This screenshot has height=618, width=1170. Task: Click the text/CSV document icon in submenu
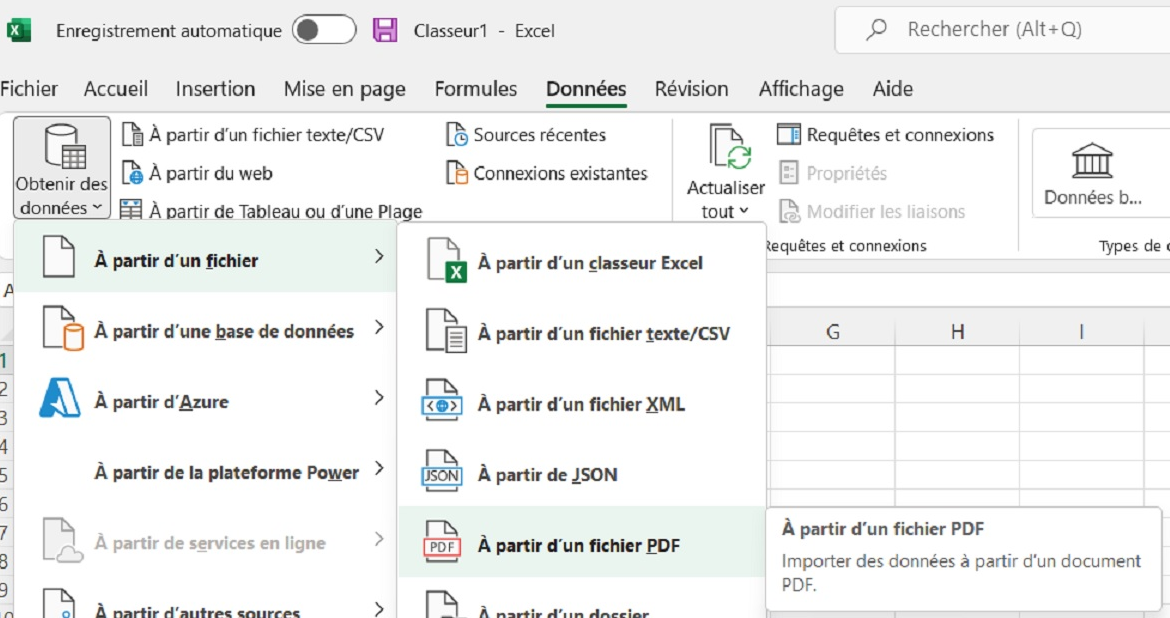coord(446,331)
